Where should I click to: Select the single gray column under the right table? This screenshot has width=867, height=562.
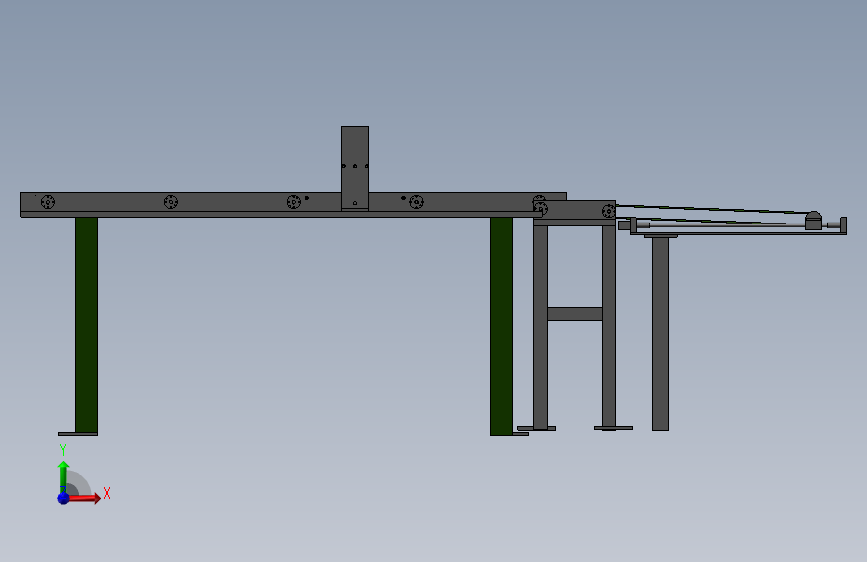pyautogui.click(x=660, y=334)
